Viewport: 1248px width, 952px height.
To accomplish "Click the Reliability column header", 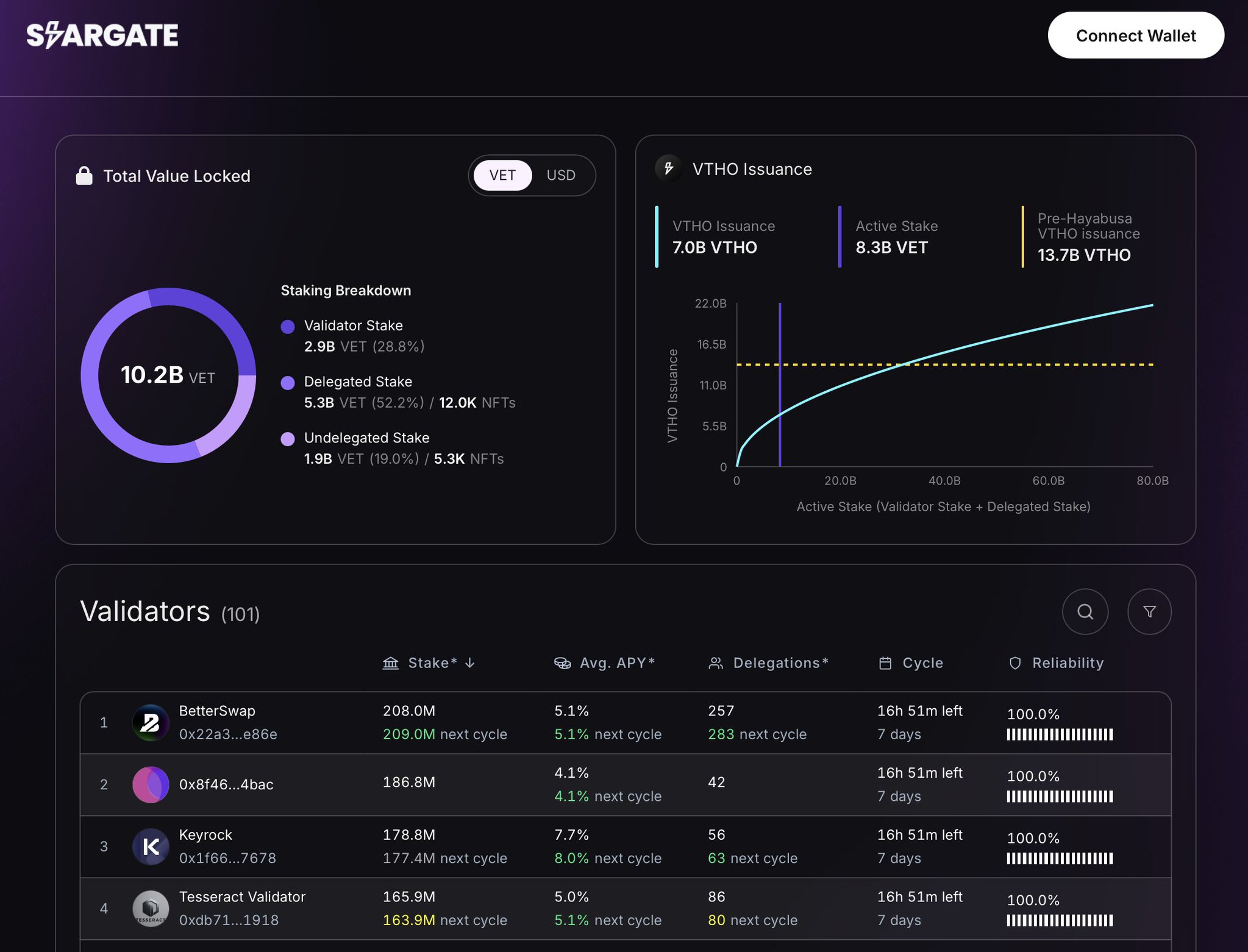I will click(x=1067, y=663).
